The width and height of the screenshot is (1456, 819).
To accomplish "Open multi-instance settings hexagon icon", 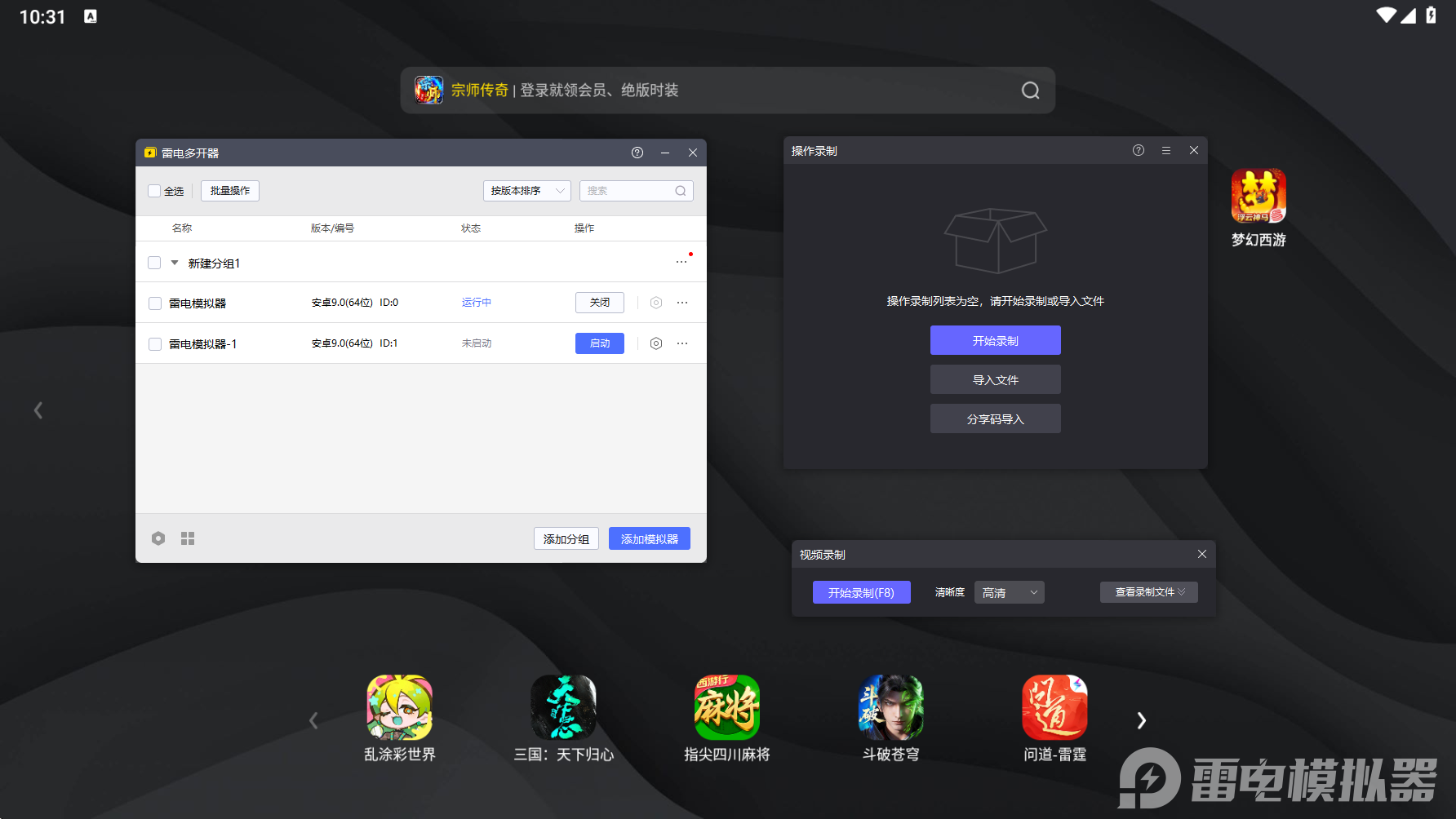I will click(158, 538).
